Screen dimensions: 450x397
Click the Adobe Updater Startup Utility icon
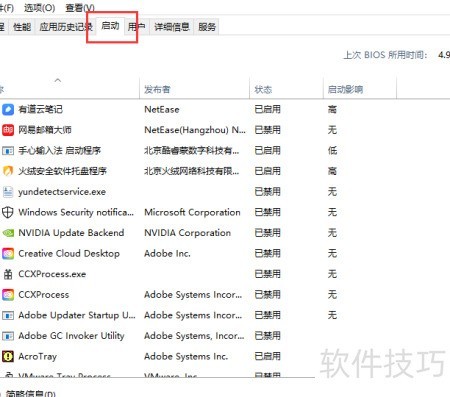tap(8, 315)
